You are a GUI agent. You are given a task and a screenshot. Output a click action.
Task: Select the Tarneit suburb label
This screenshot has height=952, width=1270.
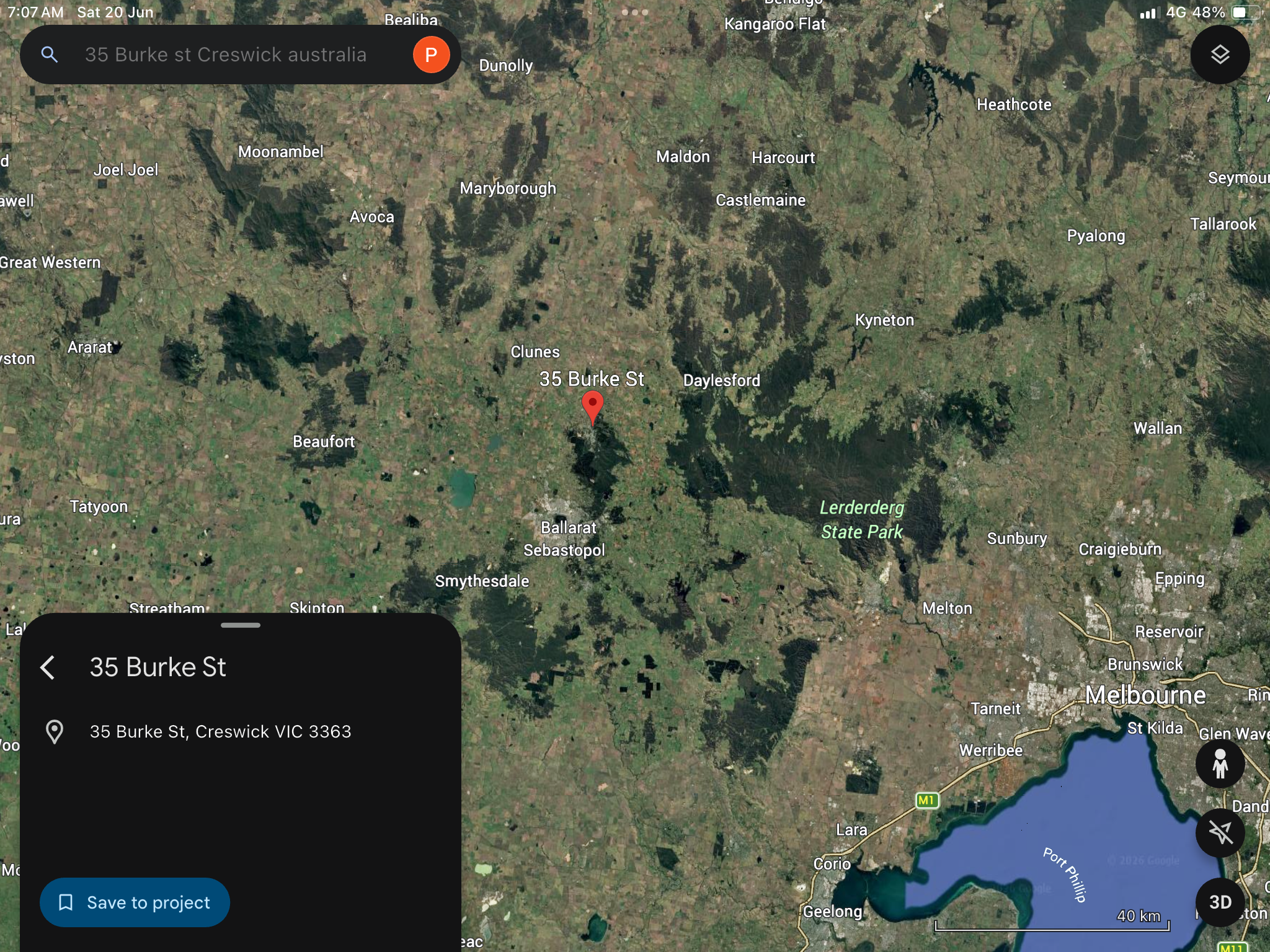(996, 709)
